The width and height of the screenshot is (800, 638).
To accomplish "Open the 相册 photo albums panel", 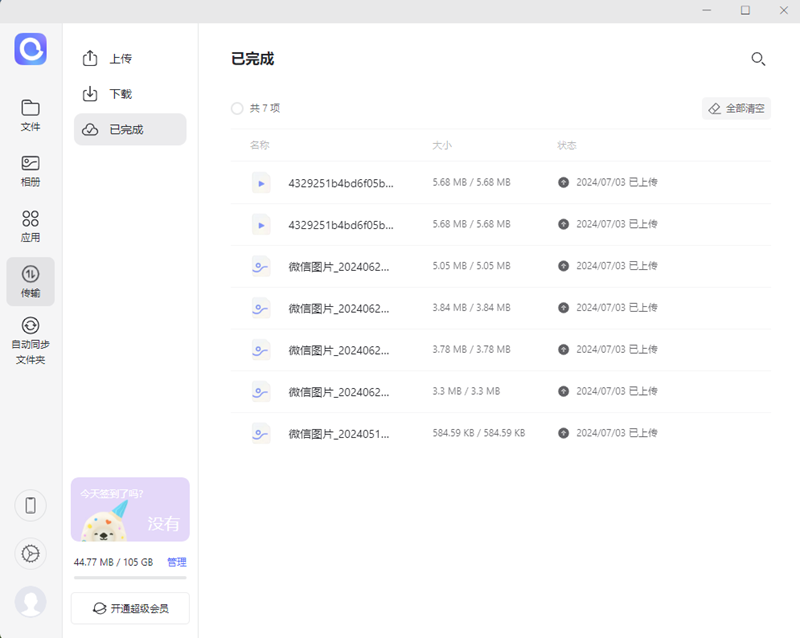I will coord(31,169).
